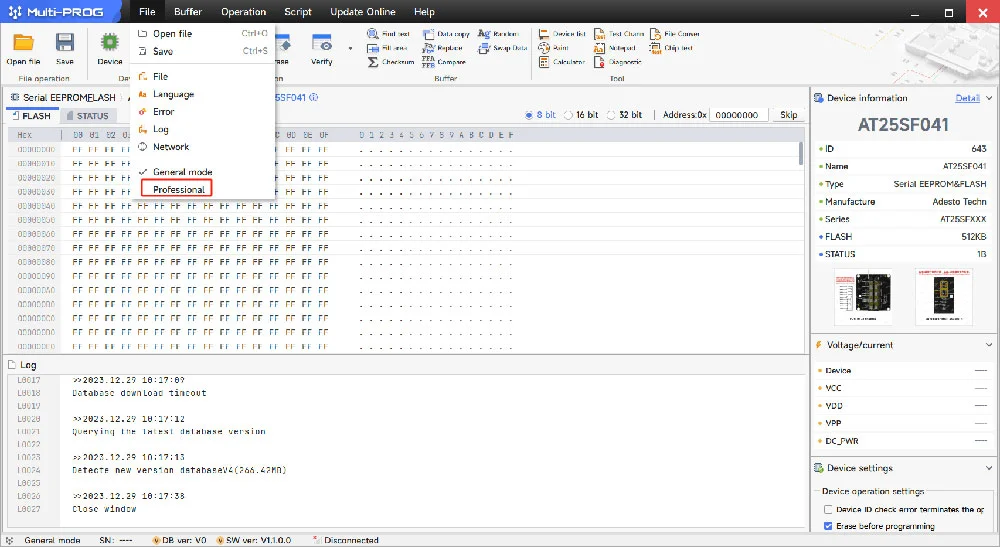Select the 16 bit radio button
1000x547 pixels.
click(x=568, y=115)
